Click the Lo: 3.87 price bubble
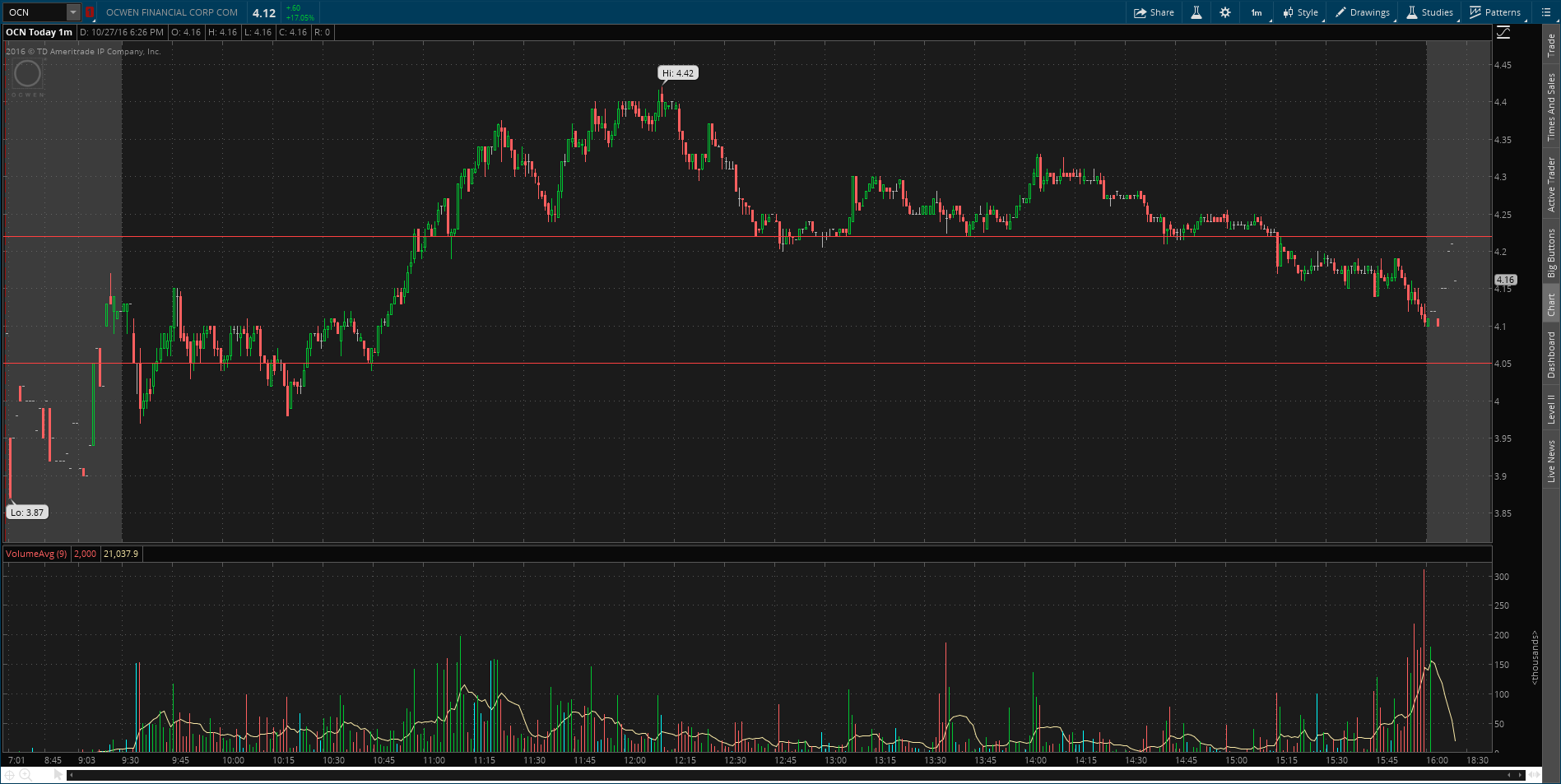 [27, 513]
